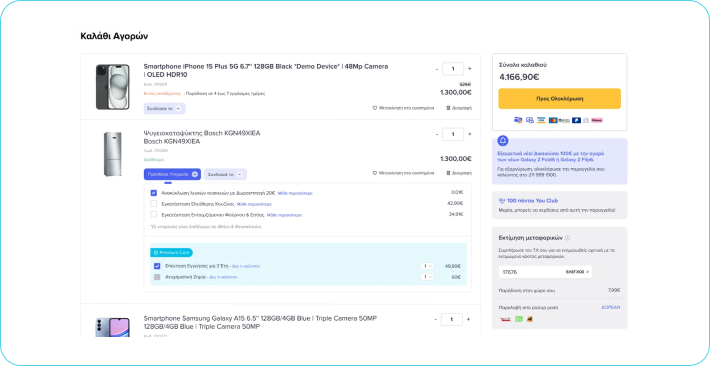This screenshot has width=710, height=366.
Task: Open 'Δες τι καλύπτει' for Επέκταση Εγγύησης
Action: click(x=246, y=266)
